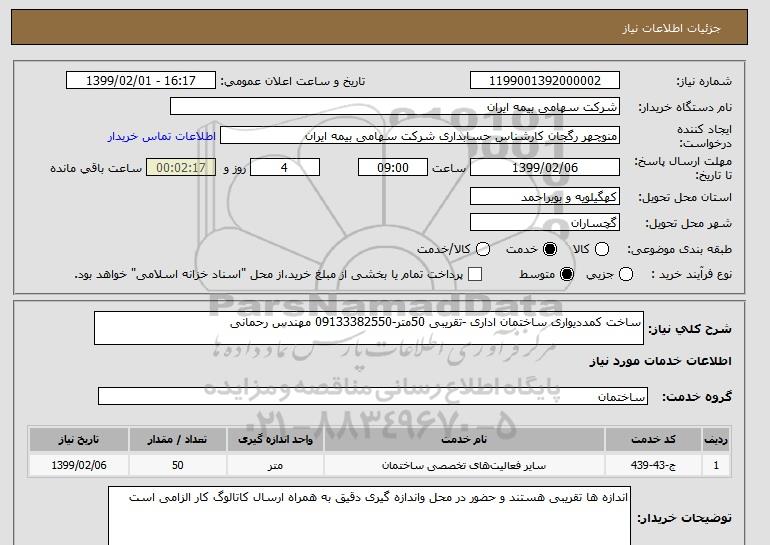Click the کد خدمت column header
770x545 pixels.
click(x=653, y=439)
